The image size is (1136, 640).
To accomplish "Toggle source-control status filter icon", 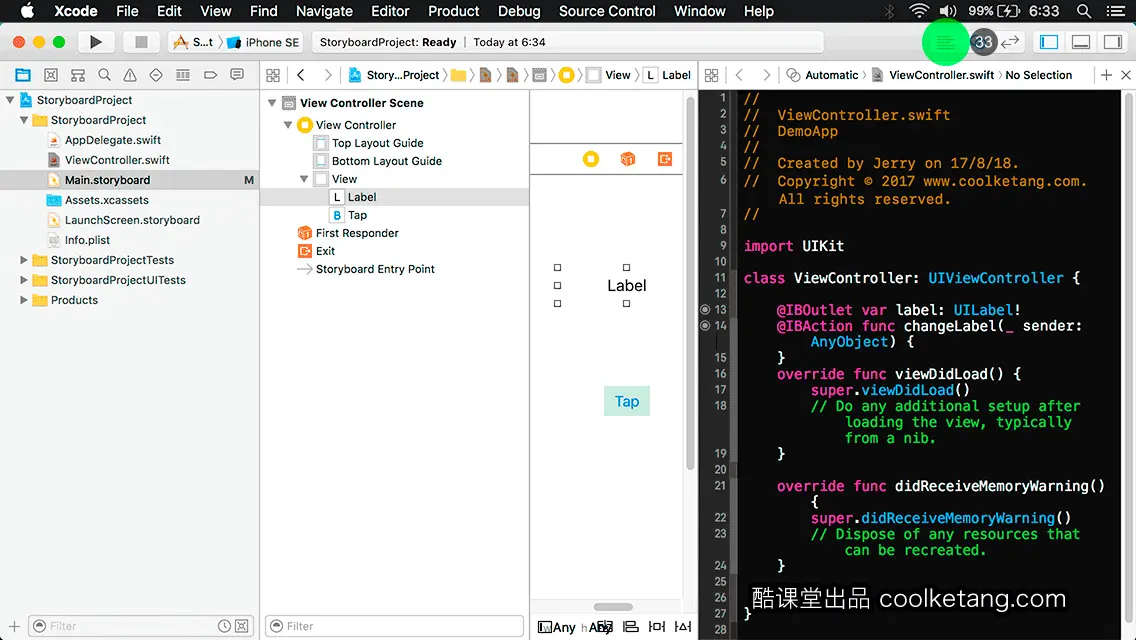I will point(242,626).
